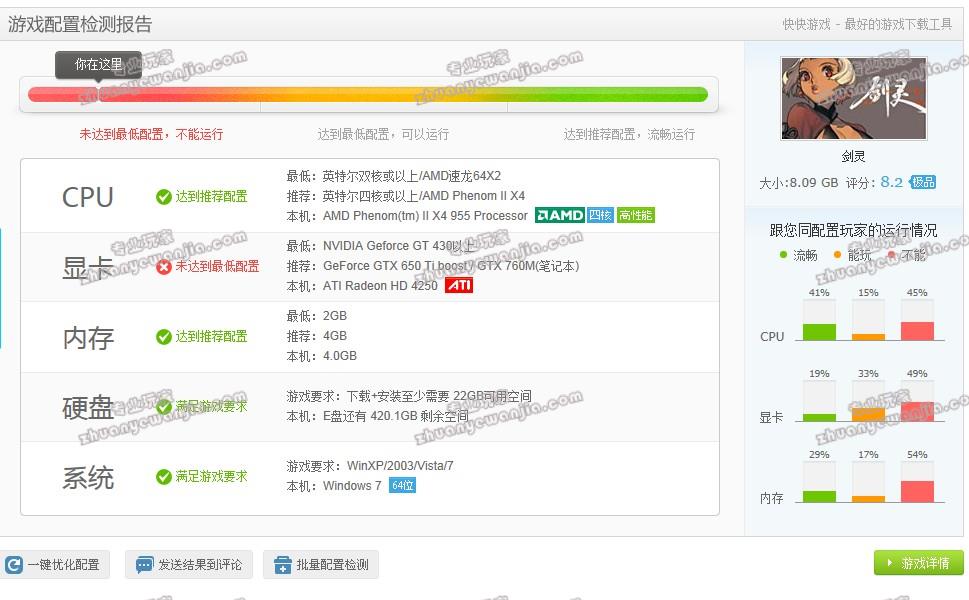Click 达到推荐配置 status in CPU row
Image resolution: width=969 pixels, height=600 pixels.
point(211,196)
